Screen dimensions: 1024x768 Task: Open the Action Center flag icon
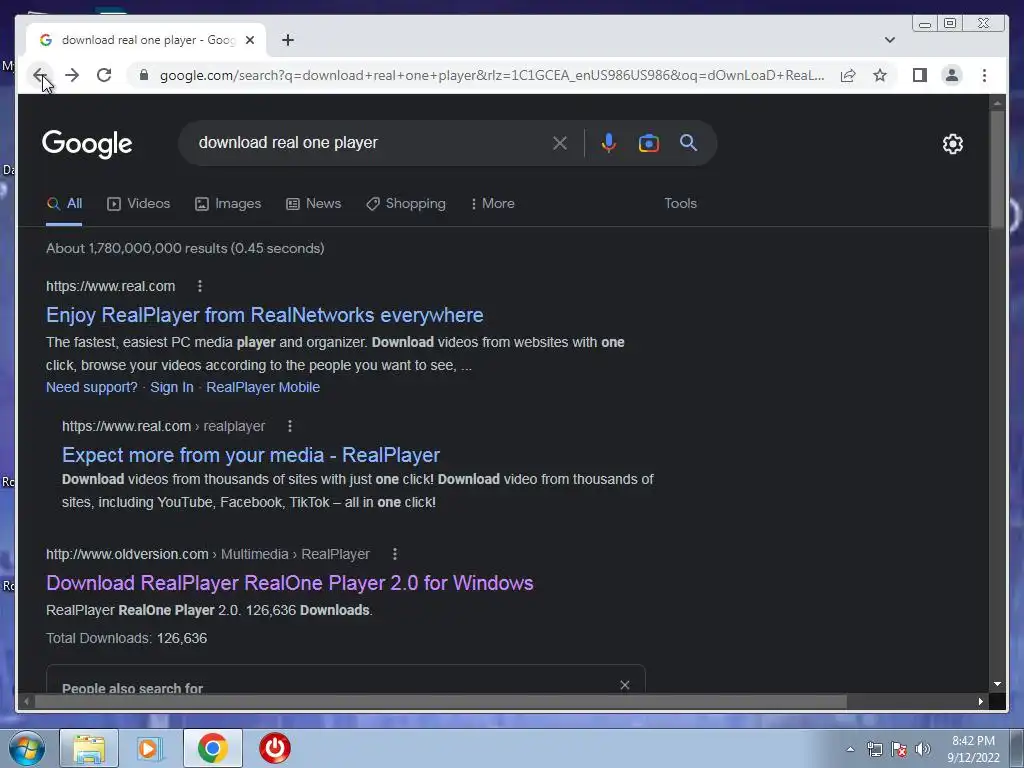pyautogui.click(x=899, y=750)
